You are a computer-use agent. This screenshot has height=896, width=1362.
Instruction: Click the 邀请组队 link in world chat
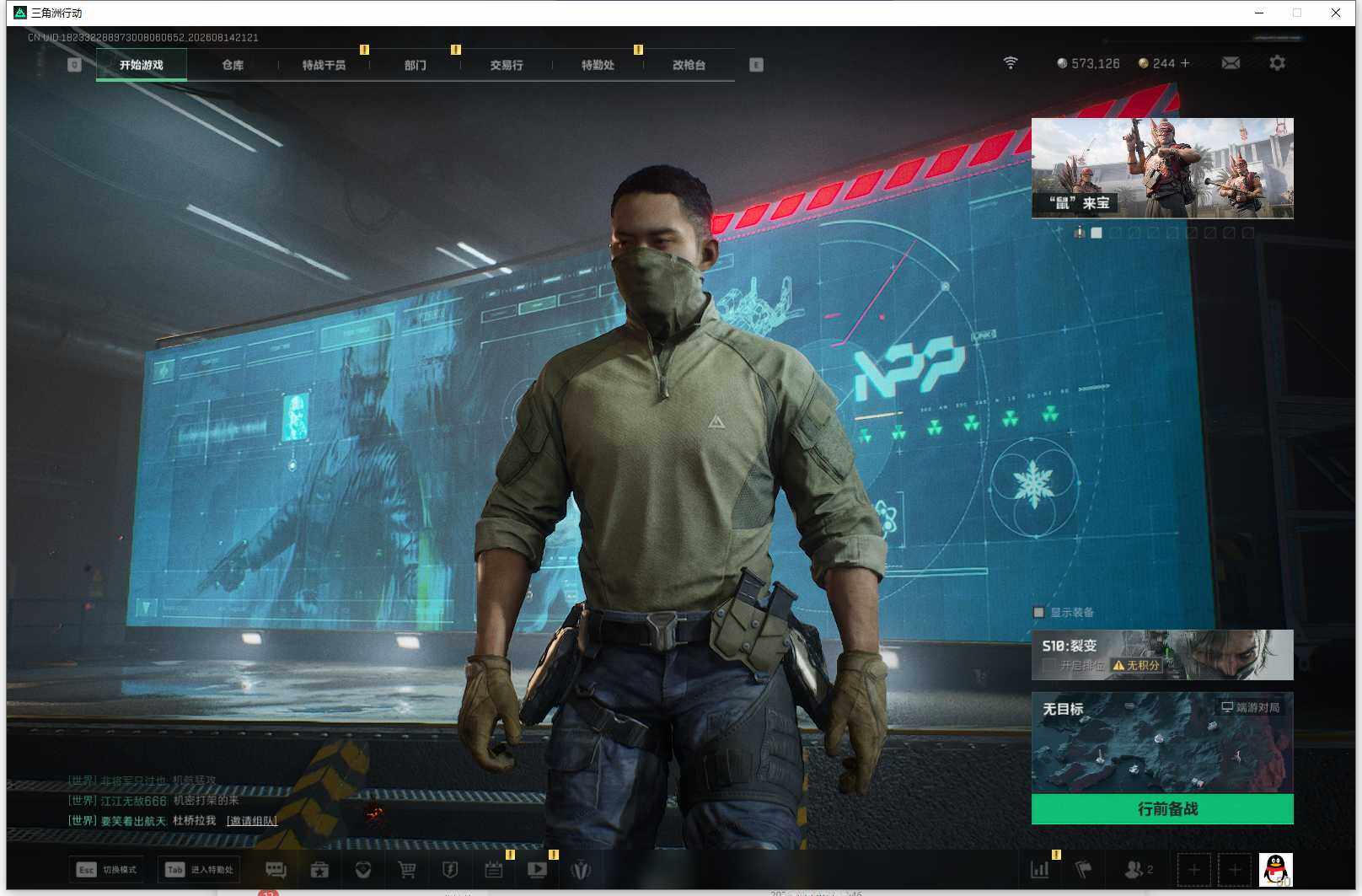coord(252,821)
